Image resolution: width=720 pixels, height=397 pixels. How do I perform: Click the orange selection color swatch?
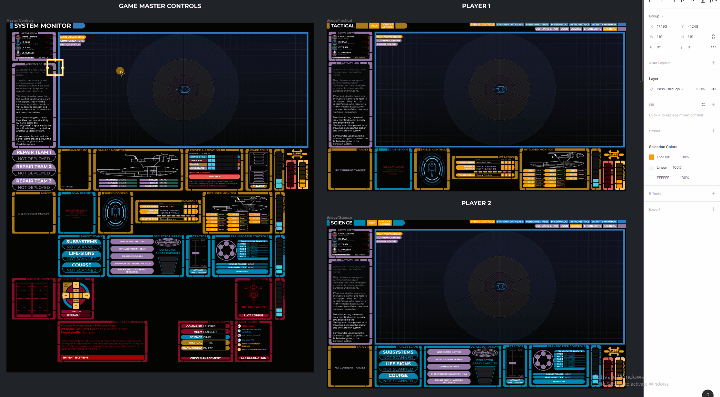[x=651, y=157]
